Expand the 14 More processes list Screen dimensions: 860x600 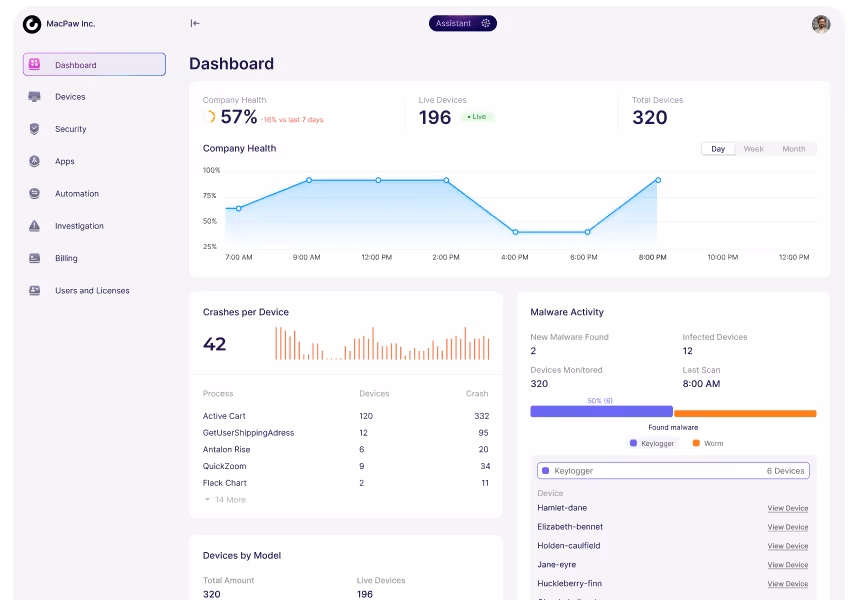click(225, 500)
